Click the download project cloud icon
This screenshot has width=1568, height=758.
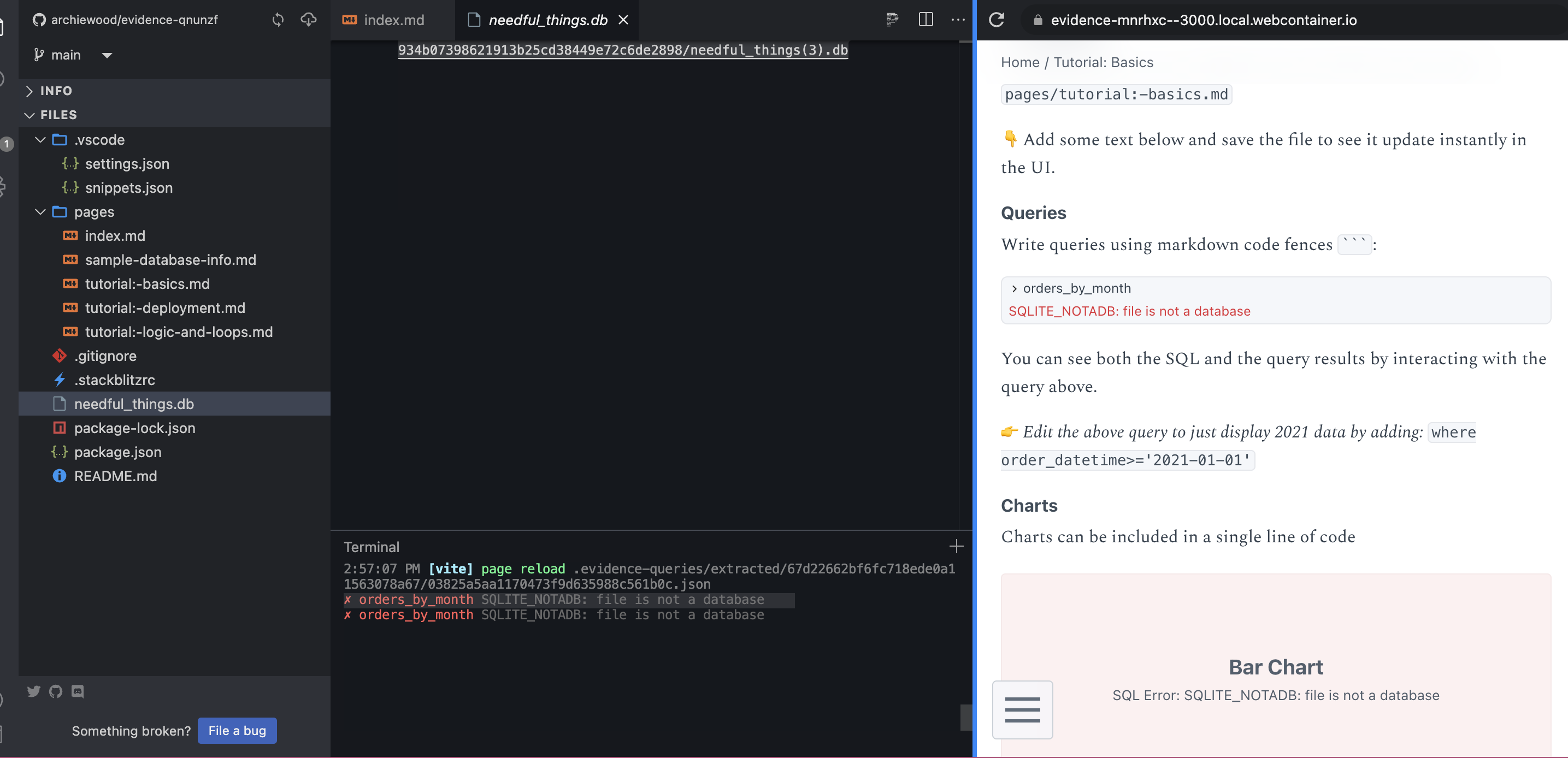[309, 20]
